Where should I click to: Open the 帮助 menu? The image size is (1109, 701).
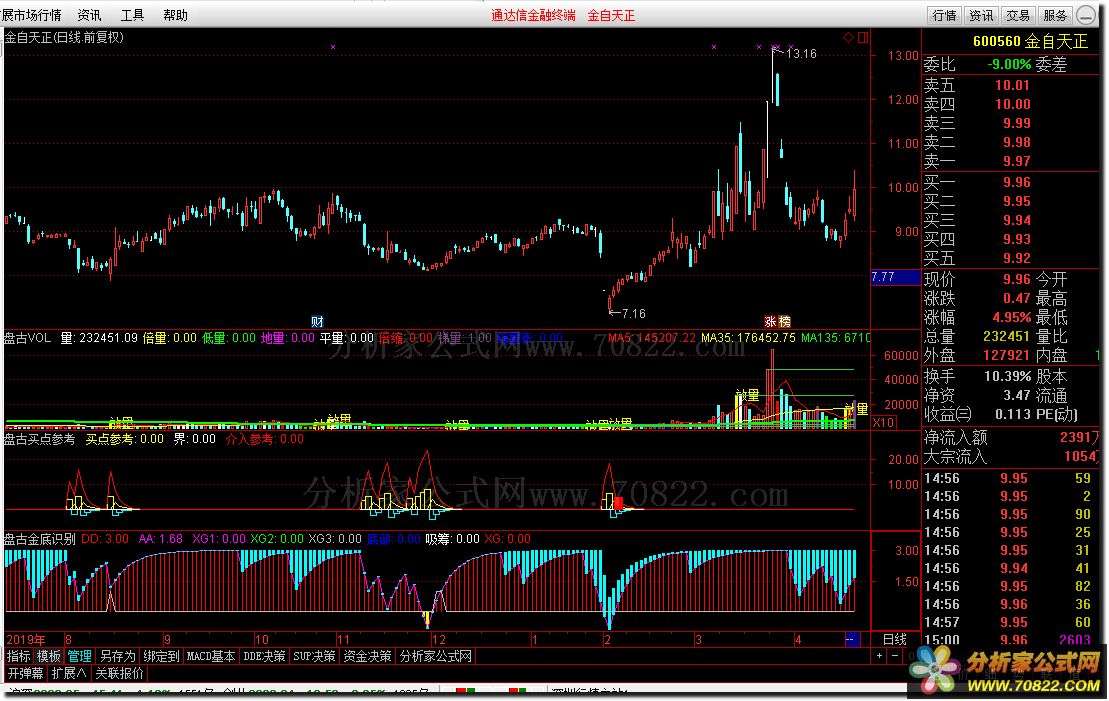175,15
